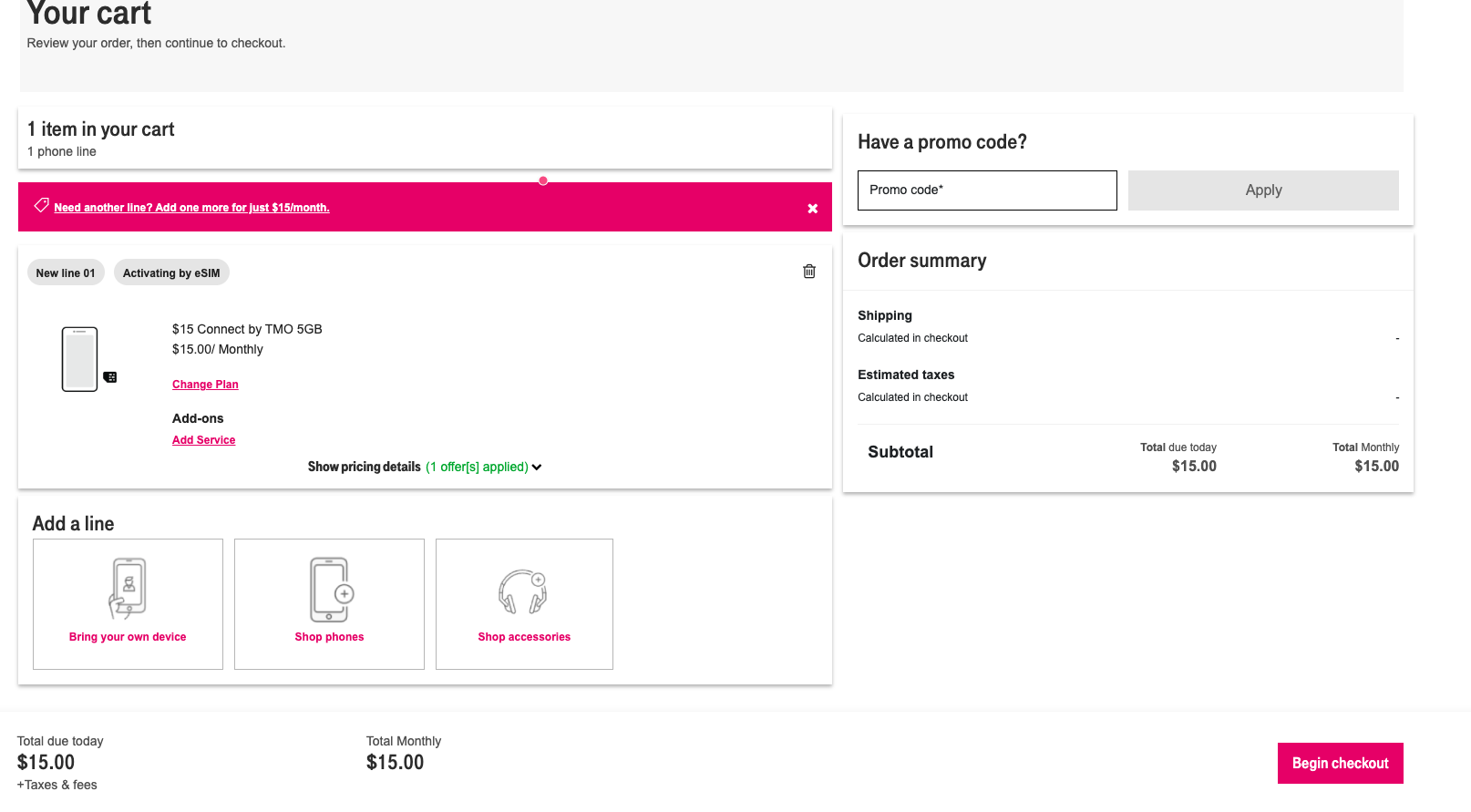Open the Change Plan link
This screenshot has height=812, width=1471.
(205, 385)
